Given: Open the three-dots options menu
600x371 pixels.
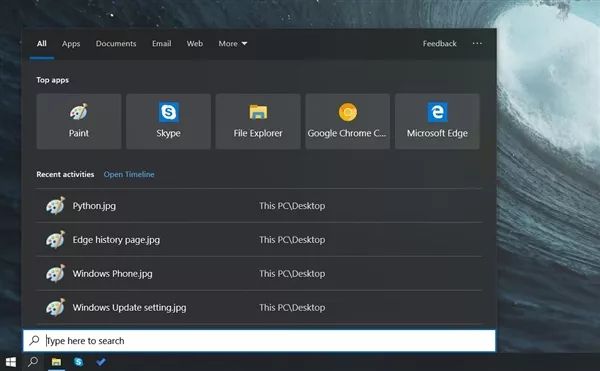Looking at the screenshot, I should [477, 43].
